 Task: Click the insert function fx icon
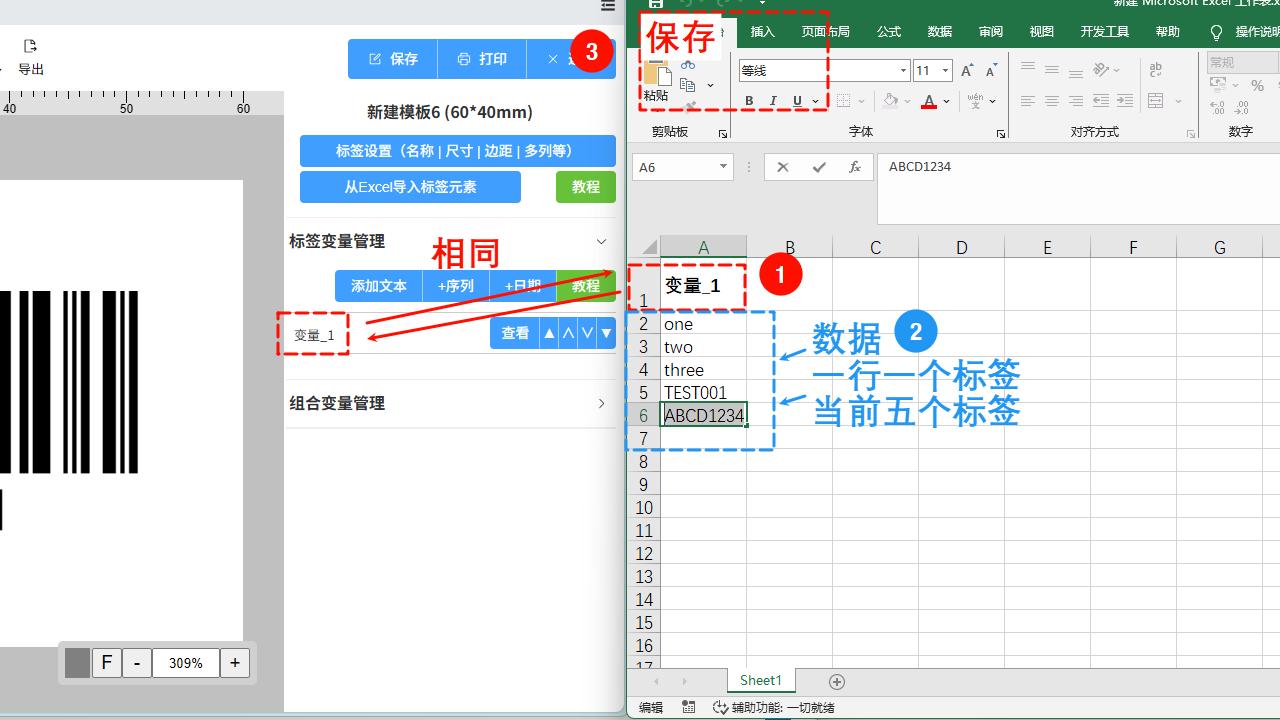855,167
